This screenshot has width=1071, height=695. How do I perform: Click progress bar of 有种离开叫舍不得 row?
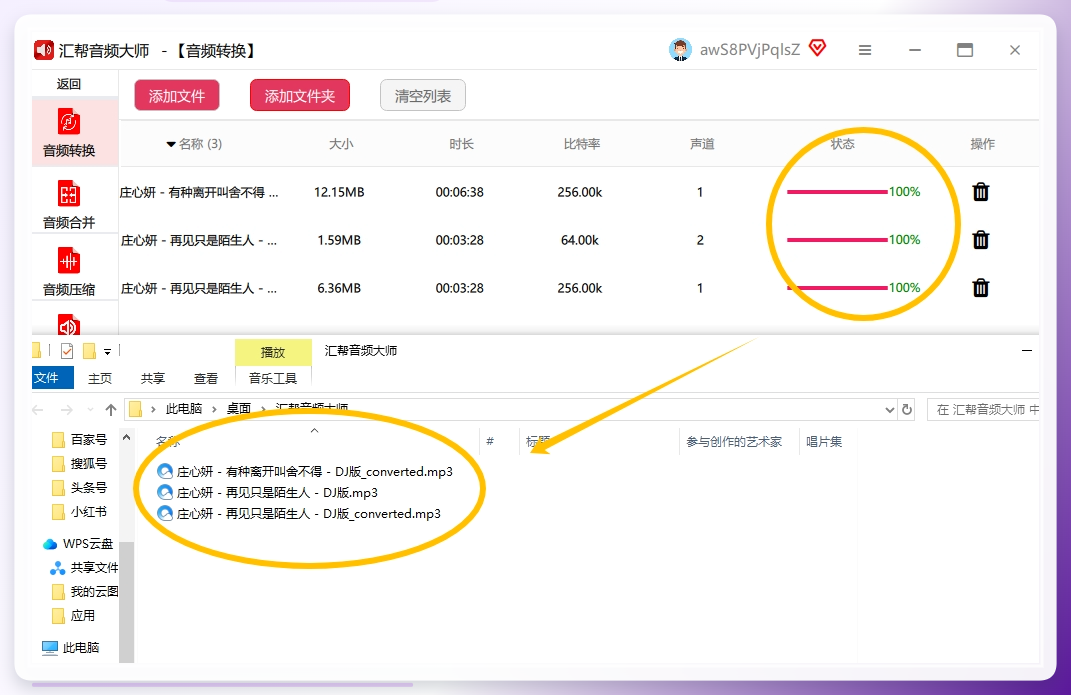pos(837,192)
